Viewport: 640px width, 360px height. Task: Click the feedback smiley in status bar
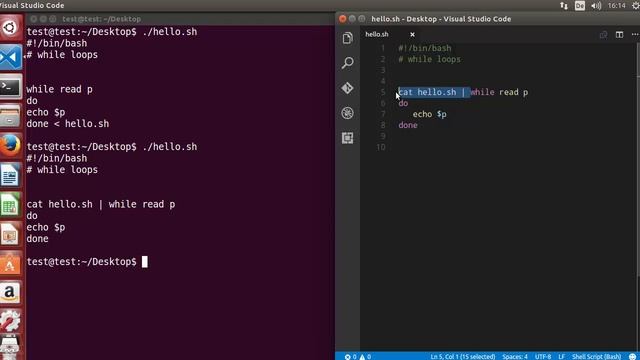click(x=633, y=356)
